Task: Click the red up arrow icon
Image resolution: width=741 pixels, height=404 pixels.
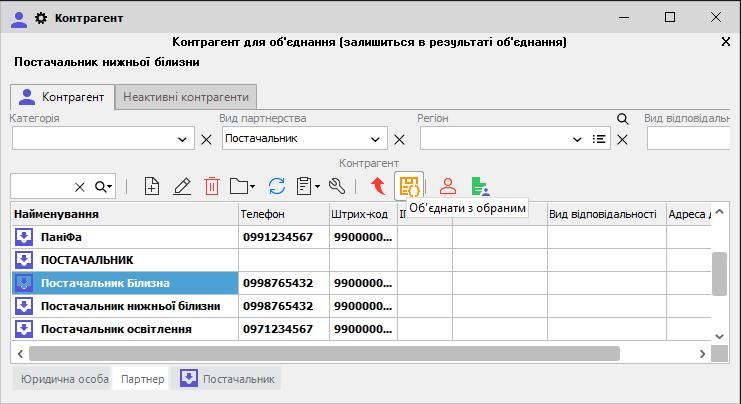Action: pos(378,186)
